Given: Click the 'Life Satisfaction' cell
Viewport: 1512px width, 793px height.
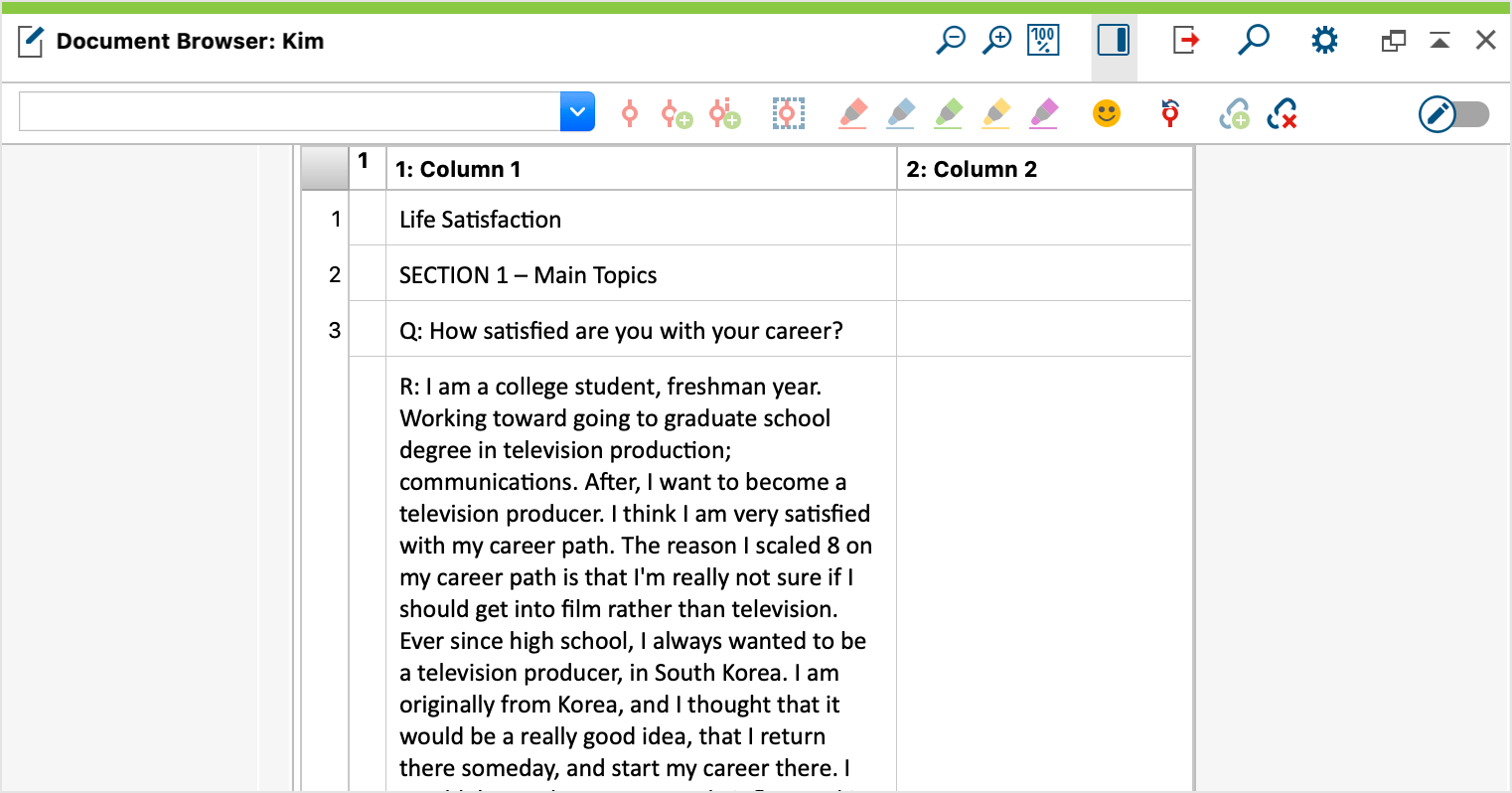Looking at the screenshot, I should tap(642, 219).
